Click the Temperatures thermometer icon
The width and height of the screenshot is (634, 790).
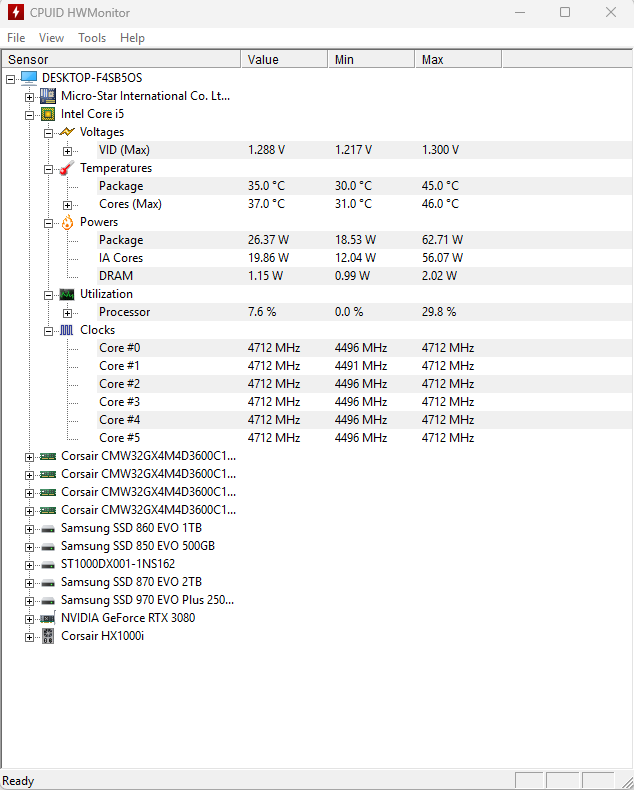click(67, 168)
